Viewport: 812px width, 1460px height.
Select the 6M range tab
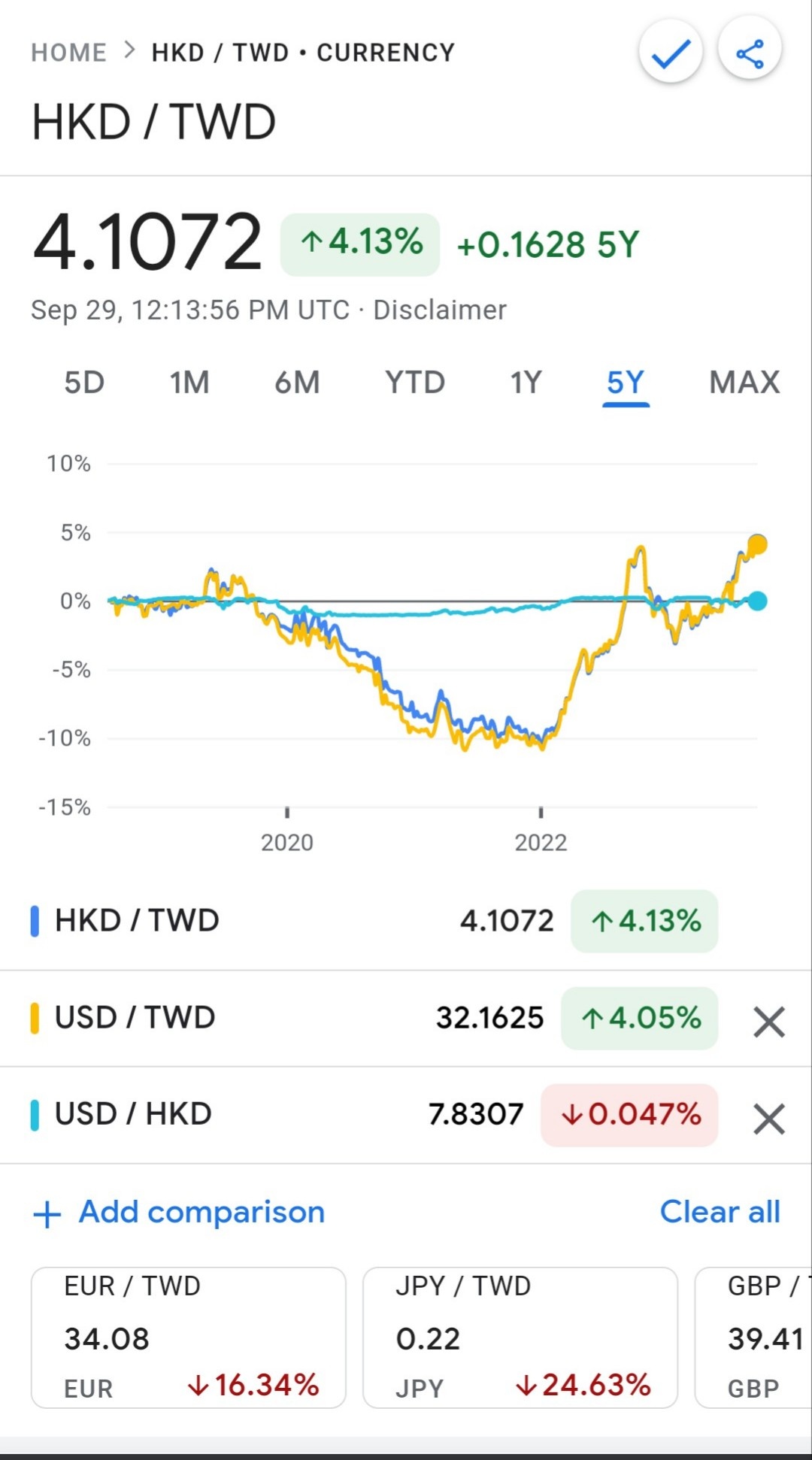click(x=297, y=383)
